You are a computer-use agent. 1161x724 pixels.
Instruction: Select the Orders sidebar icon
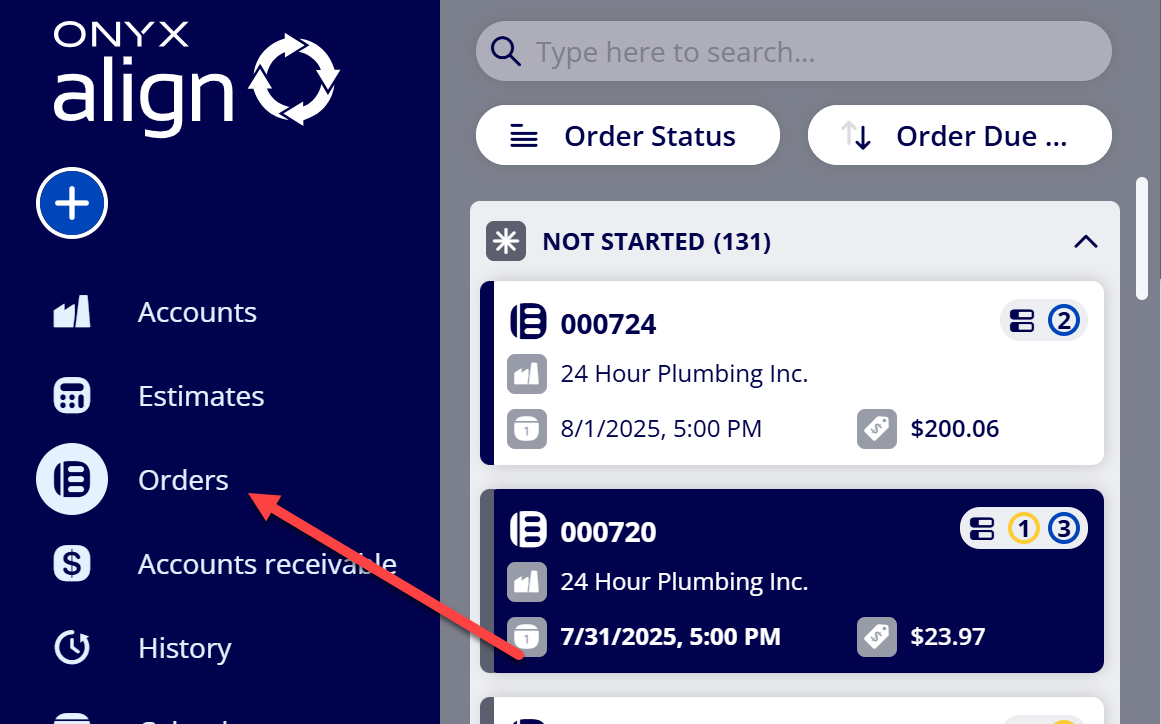click(72, 479)
